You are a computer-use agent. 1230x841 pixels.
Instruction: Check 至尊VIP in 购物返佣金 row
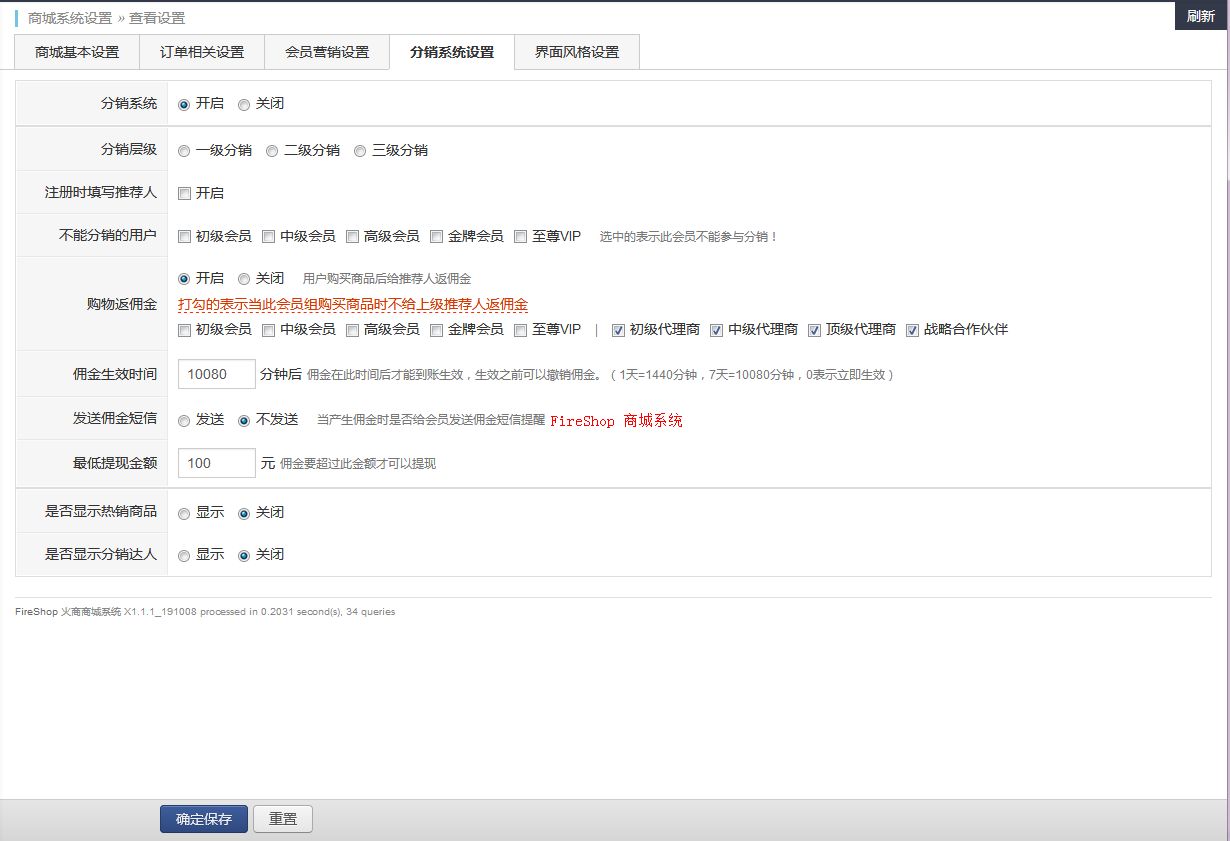pyautogui.click(x=520, y=330)
